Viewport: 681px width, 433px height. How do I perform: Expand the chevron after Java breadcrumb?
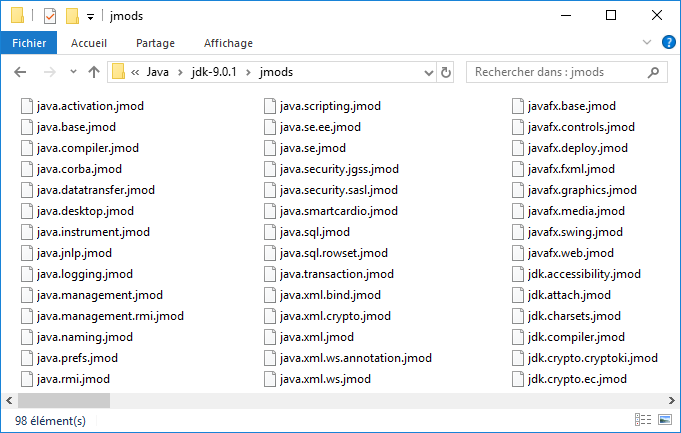(x=180, y=72)
